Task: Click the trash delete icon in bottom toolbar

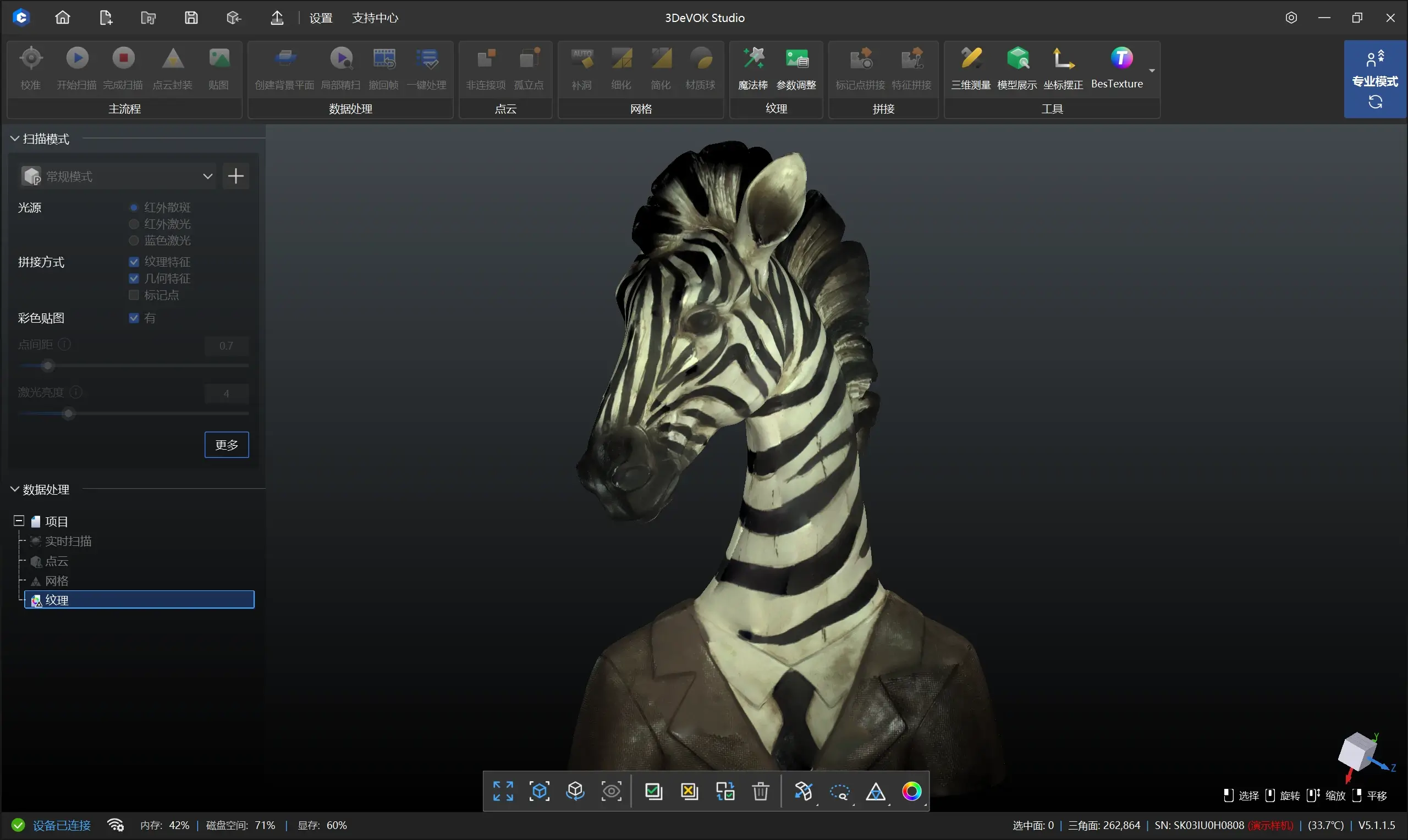Action: (760, 791)
